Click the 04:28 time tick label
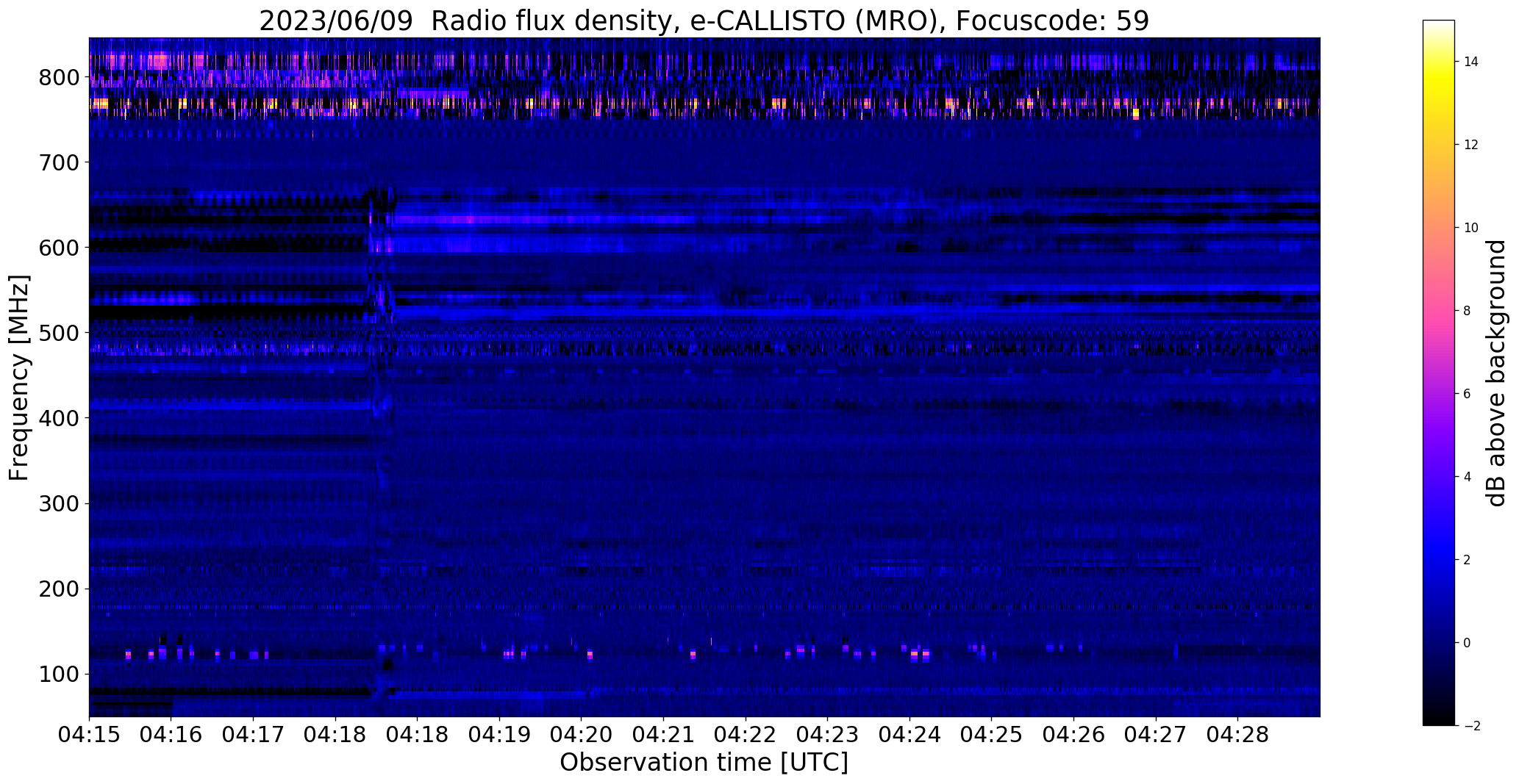This screenshot has width=1519, height=784. click(x=1238, y=735)
